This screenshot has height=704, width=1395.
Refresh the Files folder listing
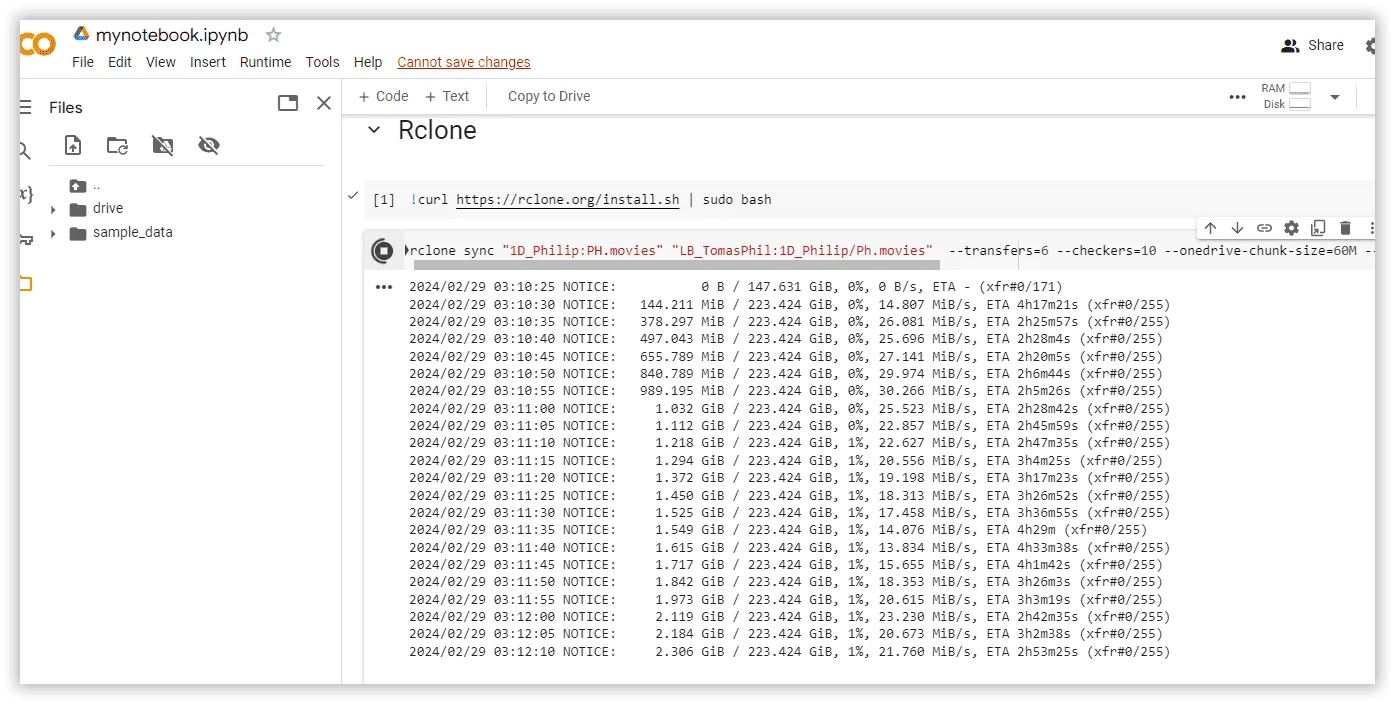point(118,146)
